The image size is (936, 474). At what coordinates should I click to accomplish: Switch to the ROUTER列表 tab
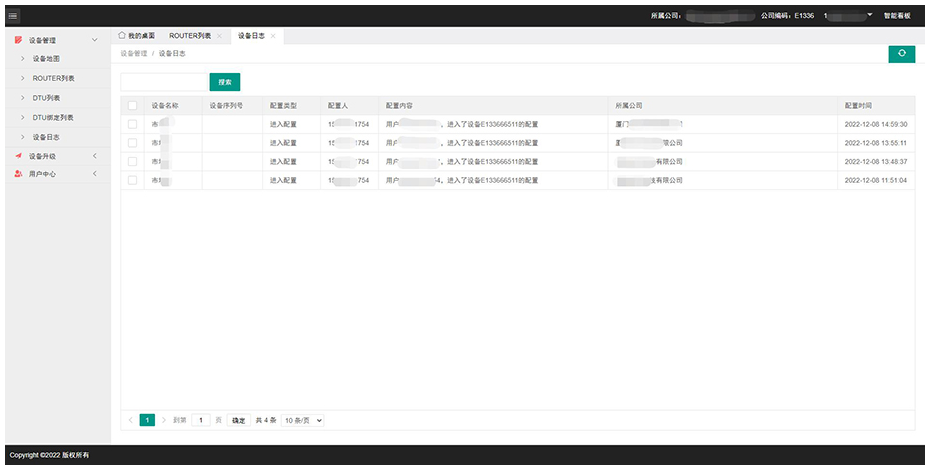pos(190,36)
